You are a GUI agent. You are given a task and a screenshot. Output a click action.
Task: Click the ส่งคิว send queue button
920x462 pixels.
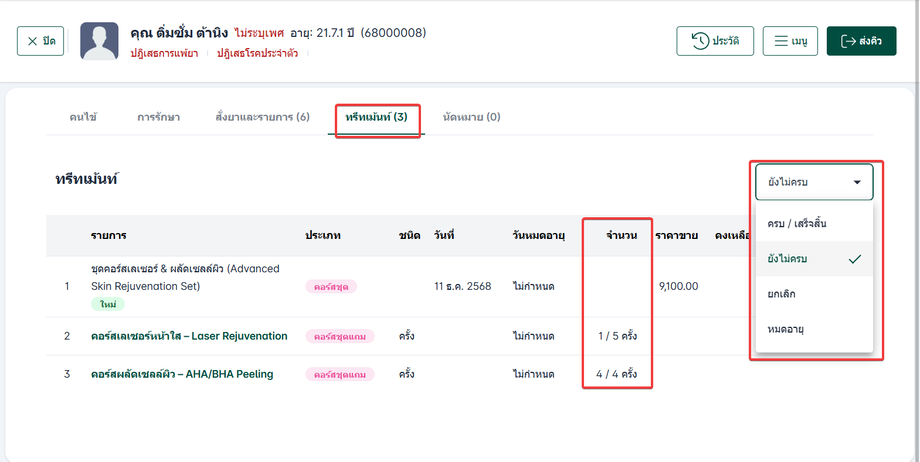[x=861, y=41]
